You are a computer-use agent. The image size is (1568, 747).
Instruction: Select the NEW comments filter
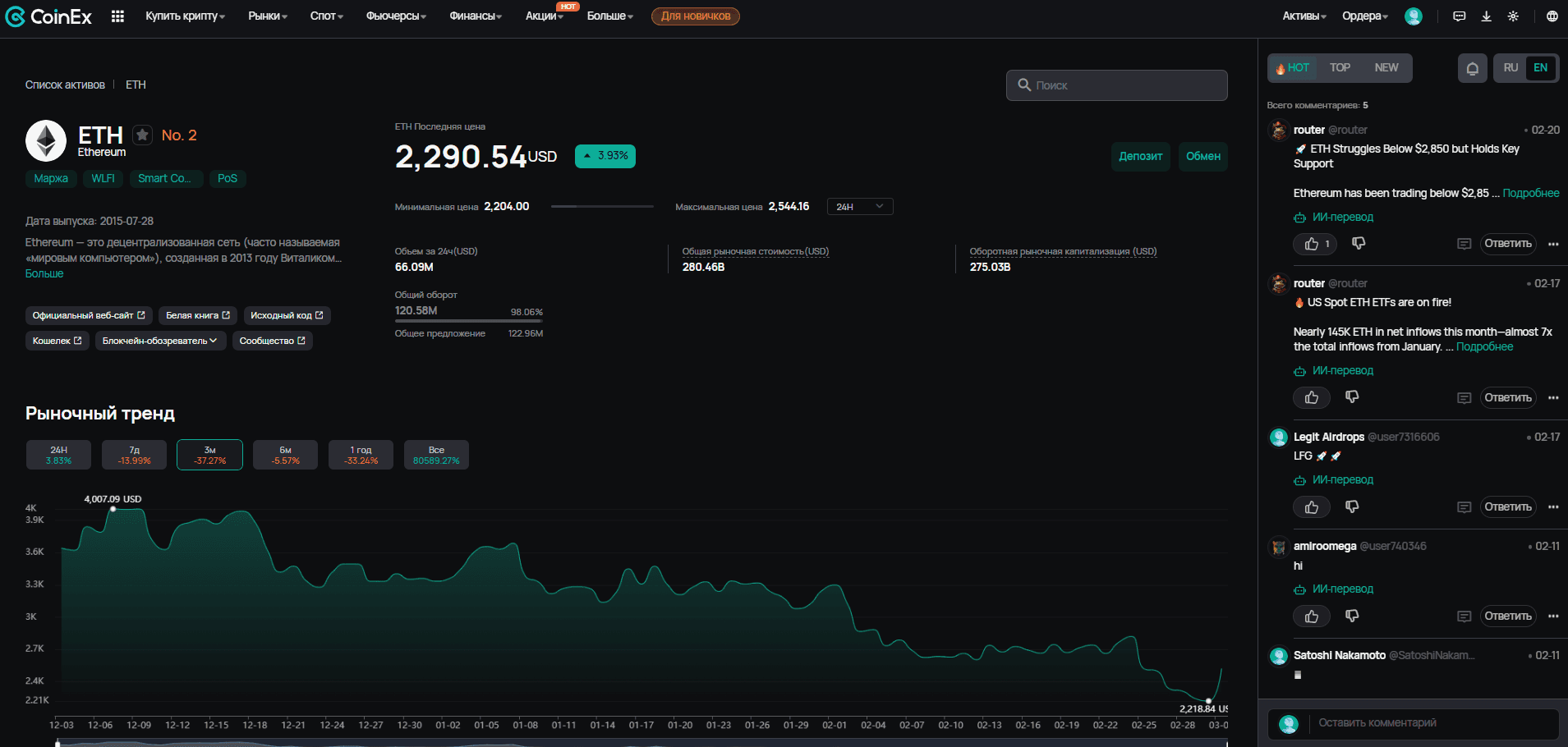tap(1386, 68)
